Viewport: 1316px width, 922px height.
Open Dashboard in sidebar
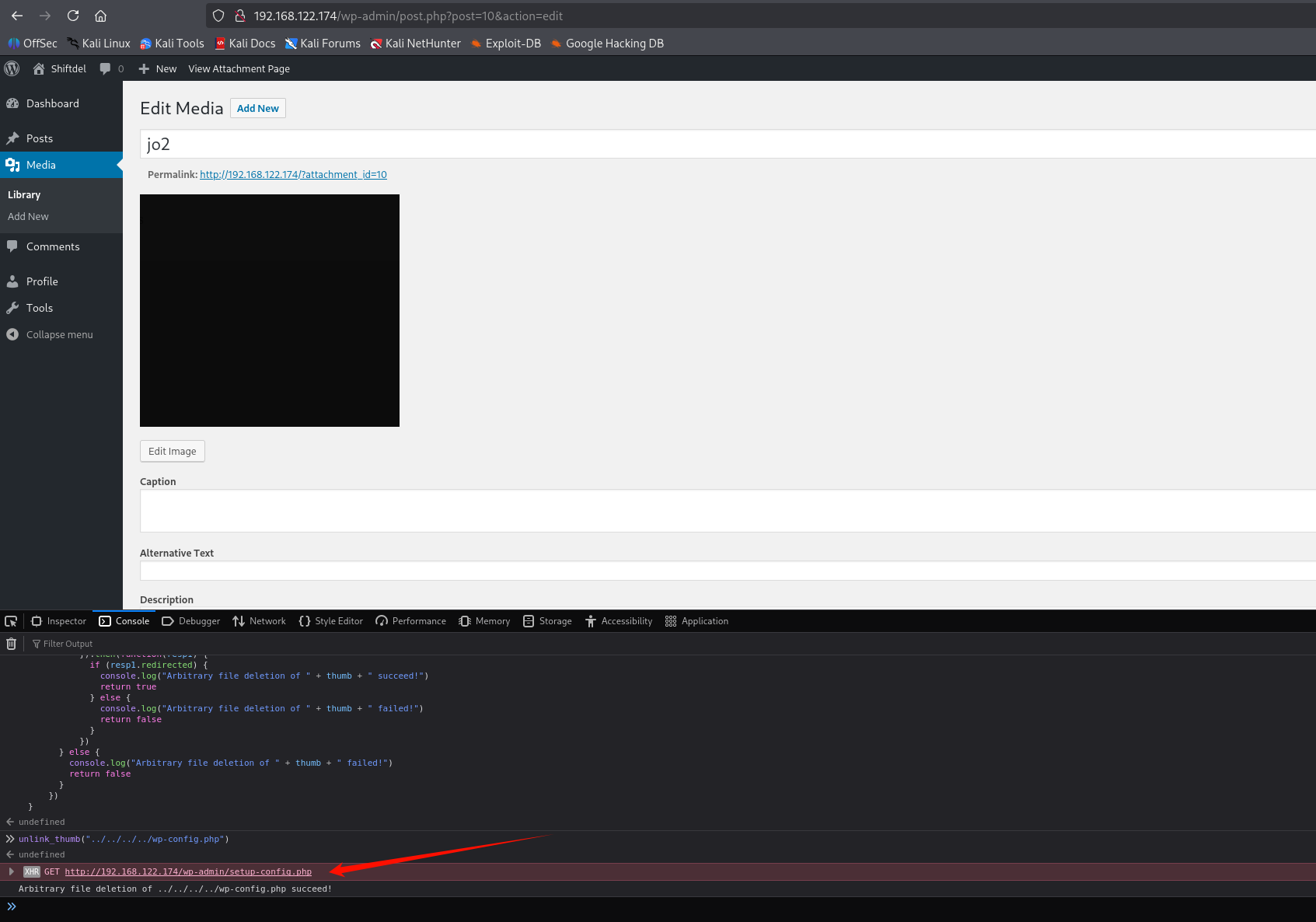pos(61,103)
